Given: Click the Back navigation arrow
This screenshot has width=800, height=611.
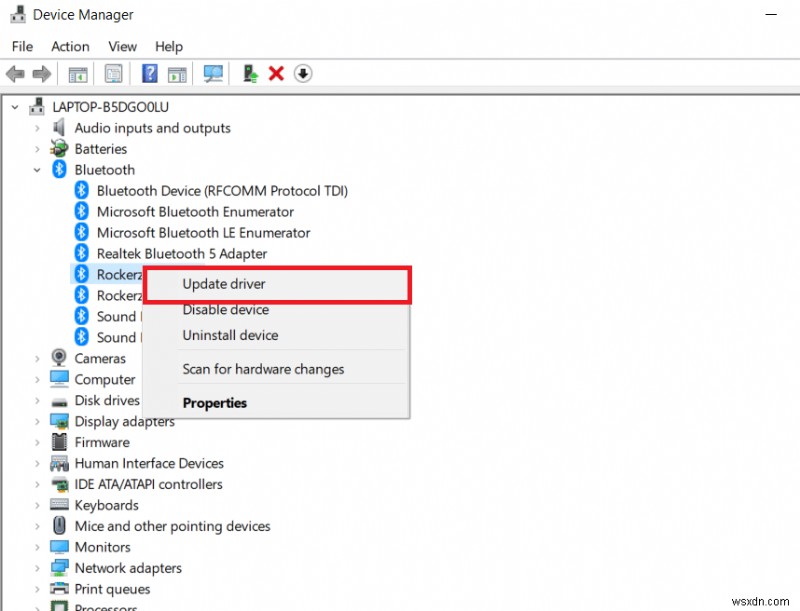Looking at the screenshot, I should 14,73.
